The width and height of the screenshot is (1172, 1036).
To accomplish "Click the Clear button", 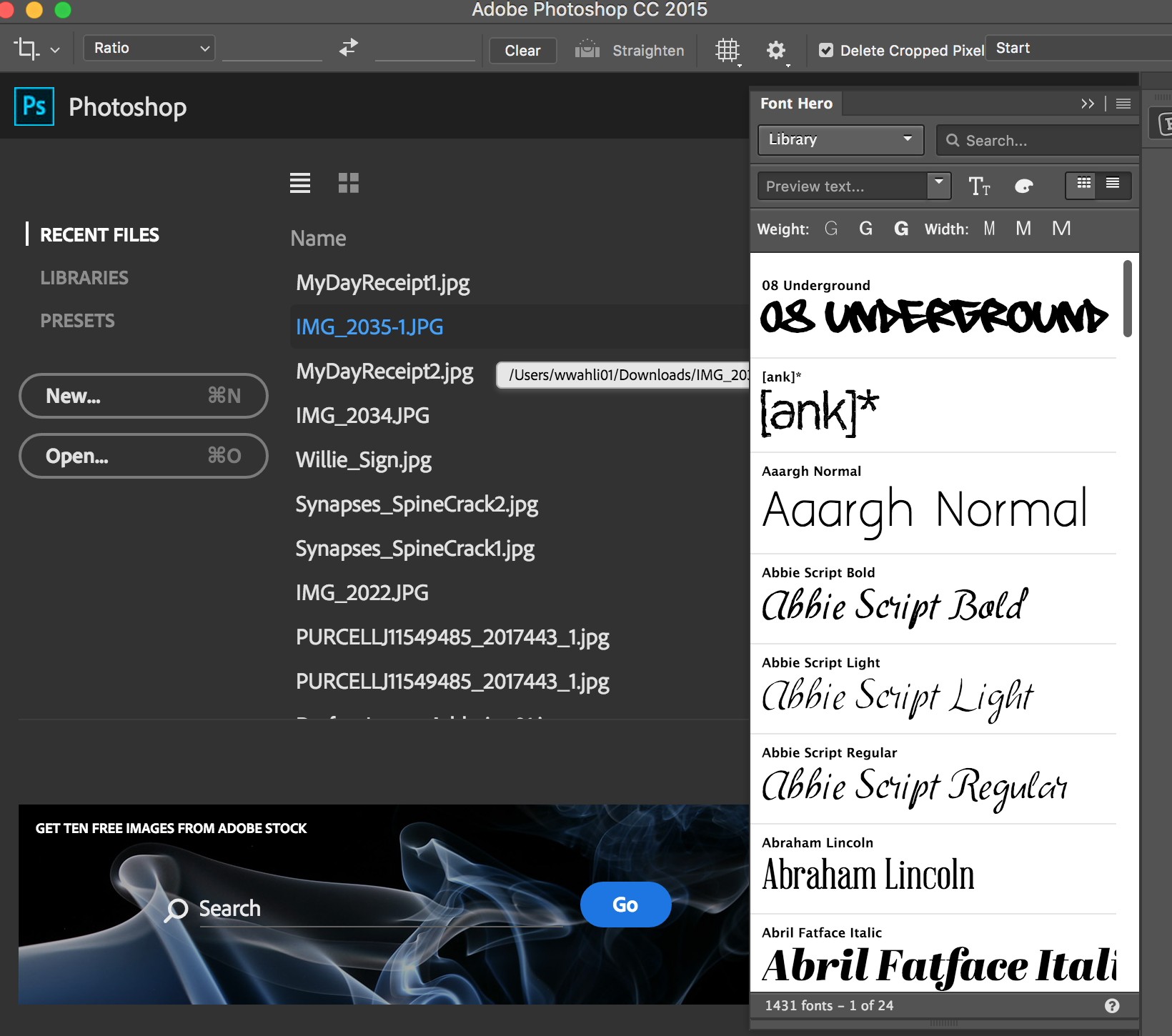I will [x=522, y=50].
